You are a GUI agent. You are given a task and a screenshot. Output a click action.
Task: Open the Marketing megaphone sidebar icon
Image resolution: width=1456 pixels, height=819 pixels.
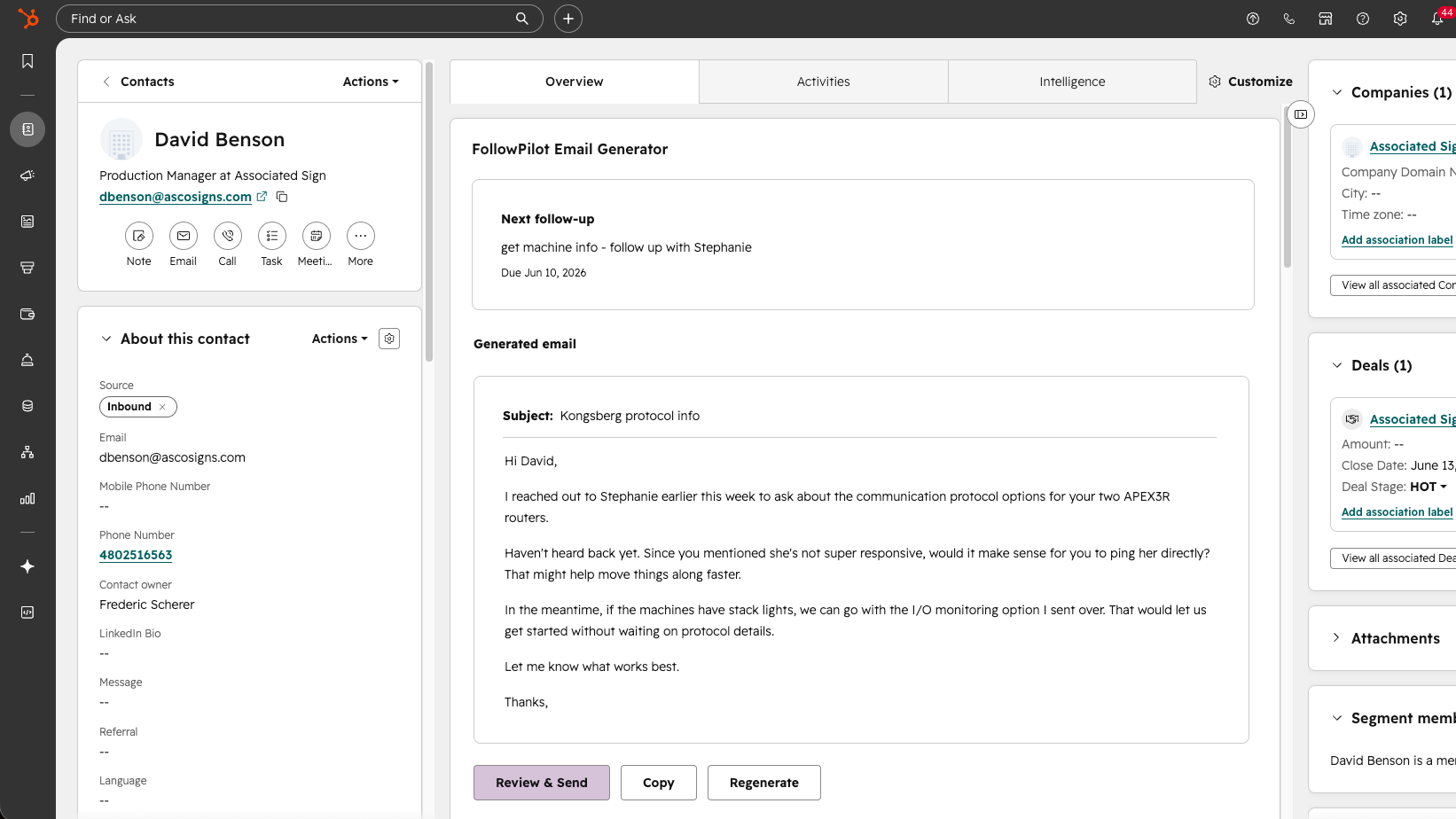[27, 175]
